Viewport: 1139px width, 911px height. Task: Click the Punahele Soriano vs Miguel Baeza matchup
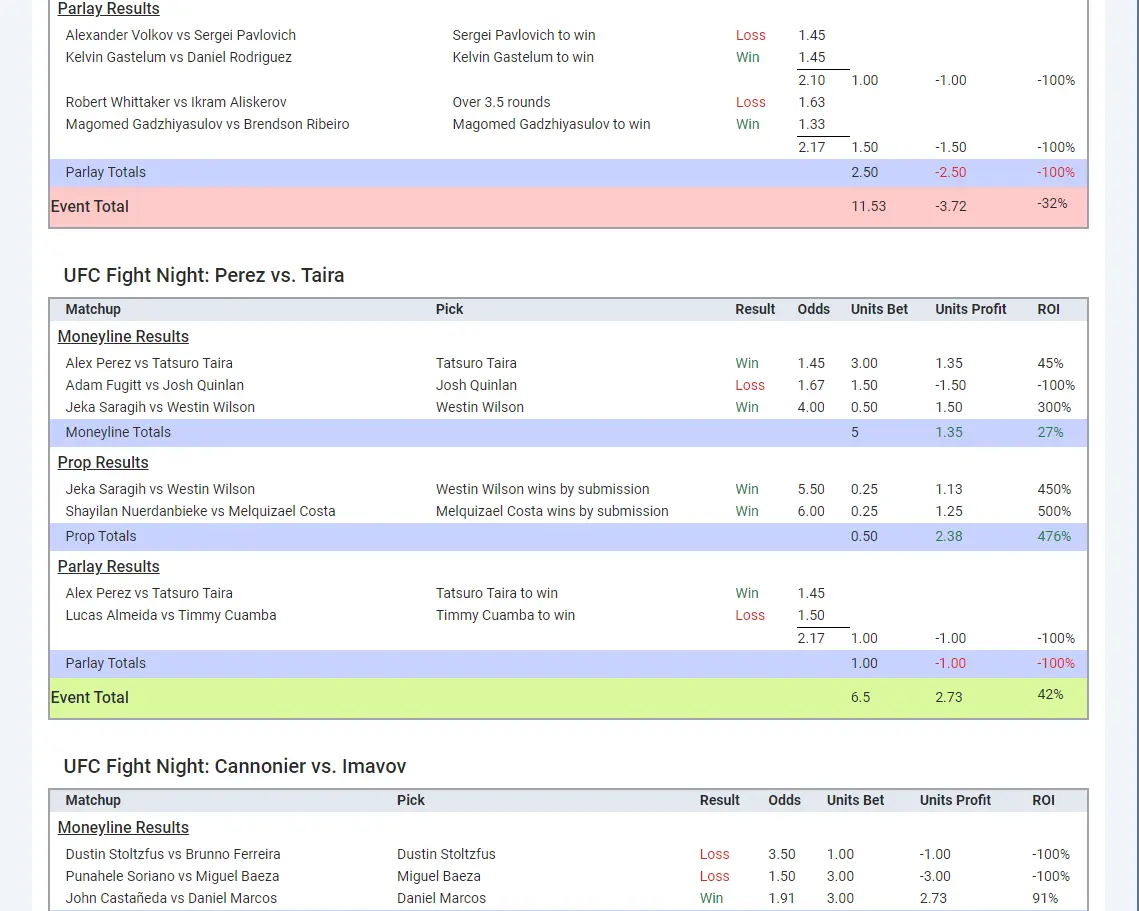click(172, 876)
